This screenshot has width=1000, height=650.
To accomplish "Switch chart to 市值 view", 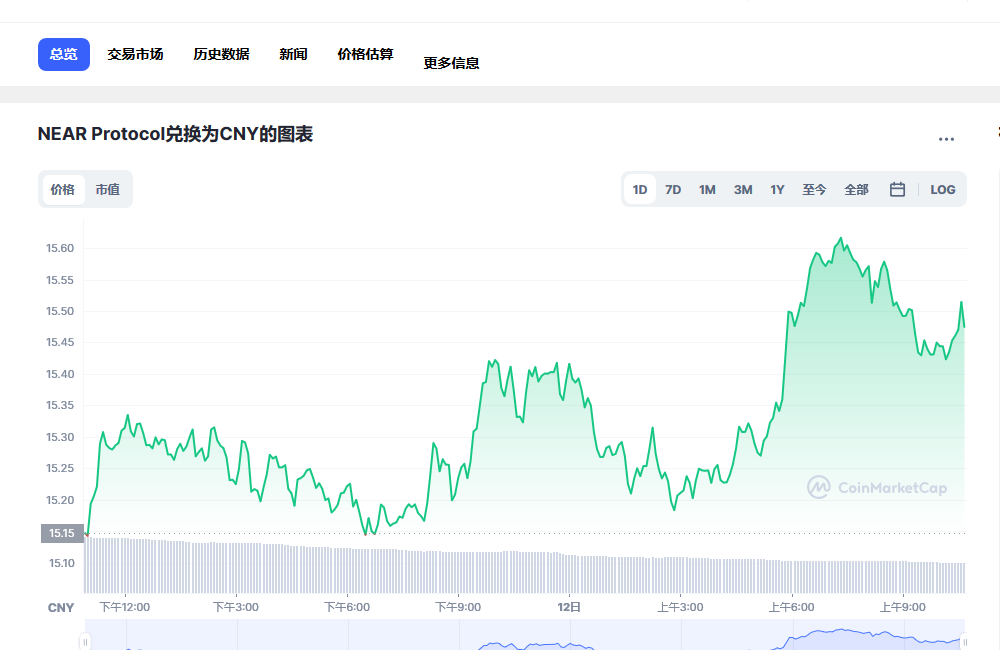I will (x=108, y=189).
